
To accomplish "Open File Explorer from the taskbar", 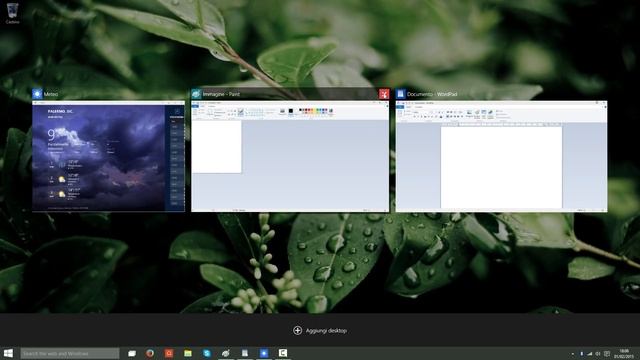I will coord(188,353).
